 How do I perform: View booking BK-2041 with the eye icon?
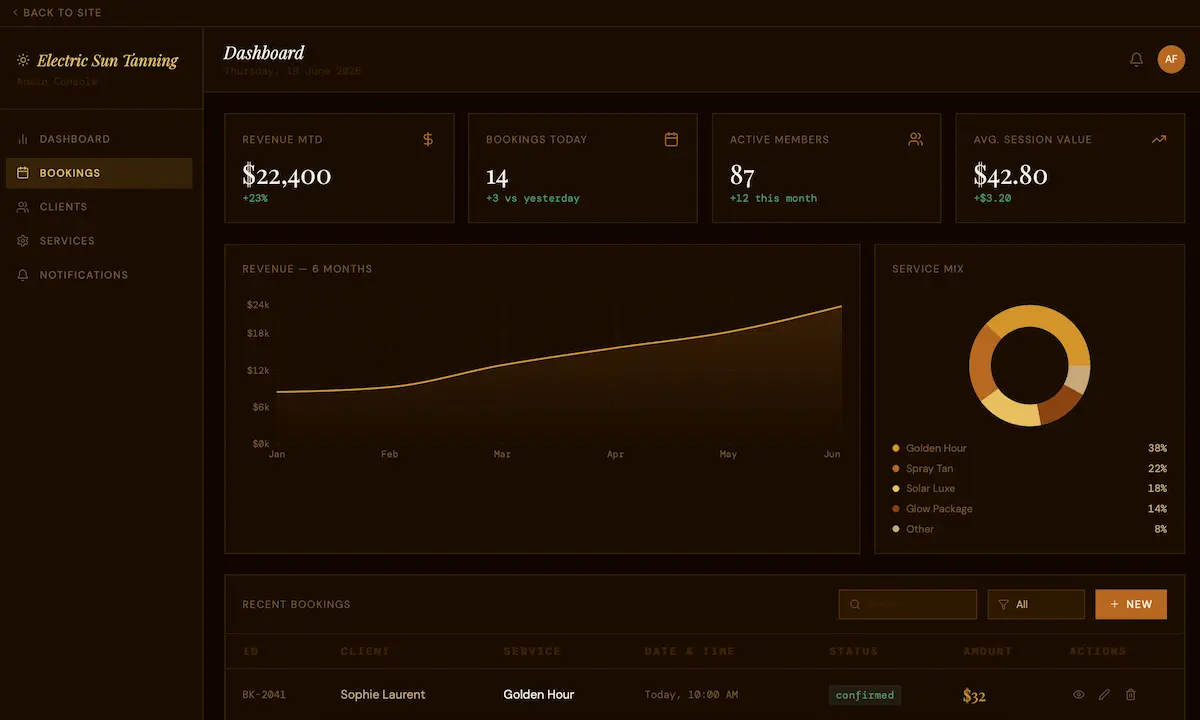(1078, 694)
